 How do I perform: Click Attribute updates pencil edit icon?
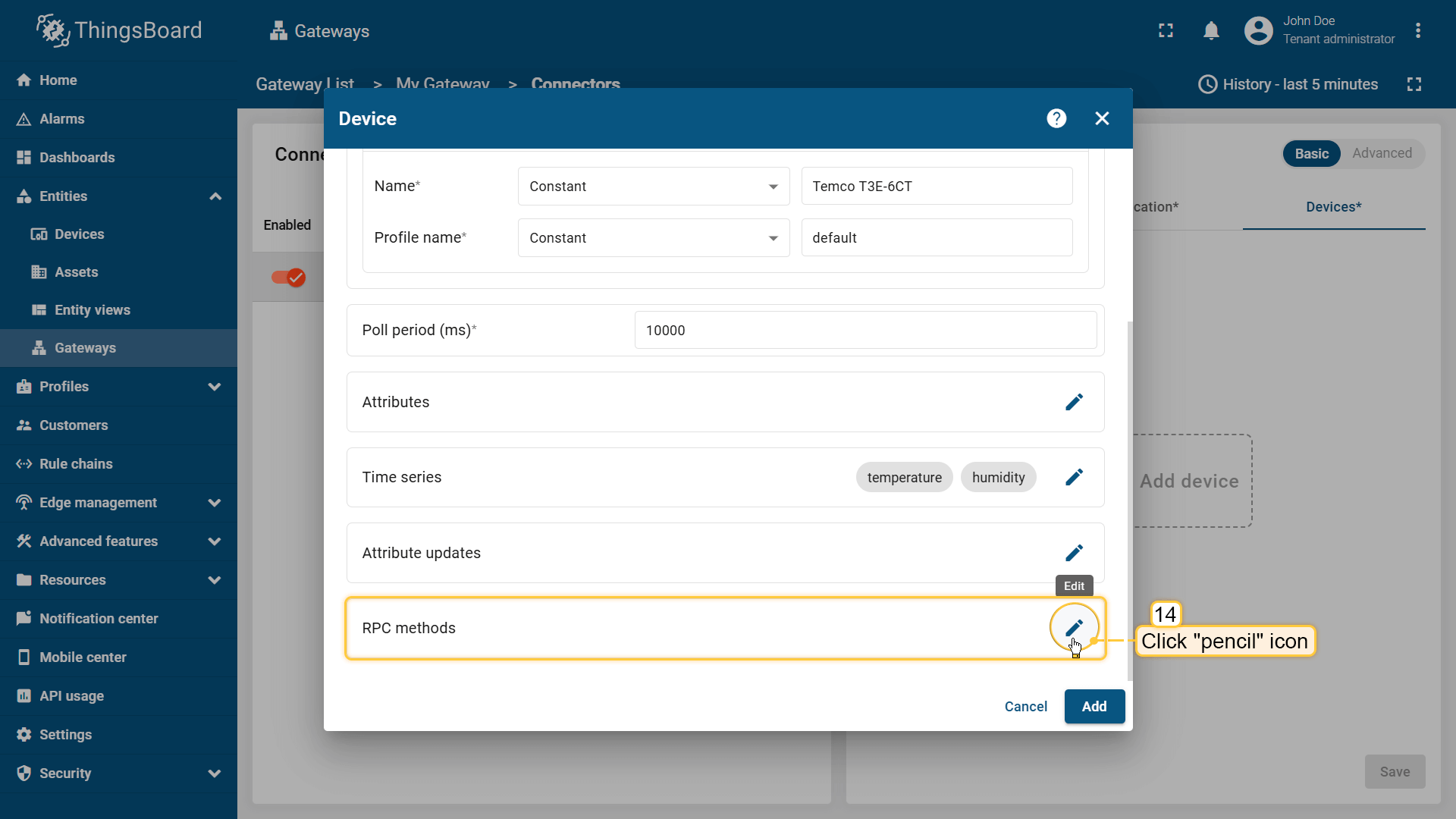coord(1074,553)
